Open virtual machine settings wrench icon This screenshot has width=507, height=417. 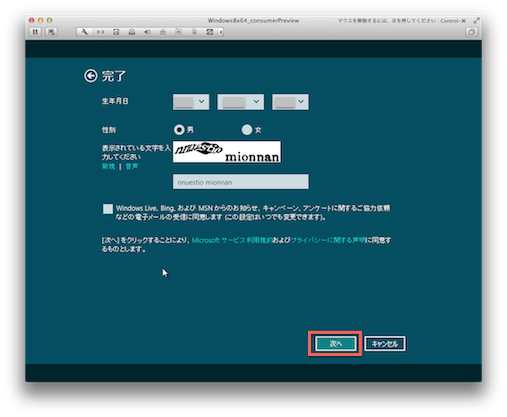84,32
